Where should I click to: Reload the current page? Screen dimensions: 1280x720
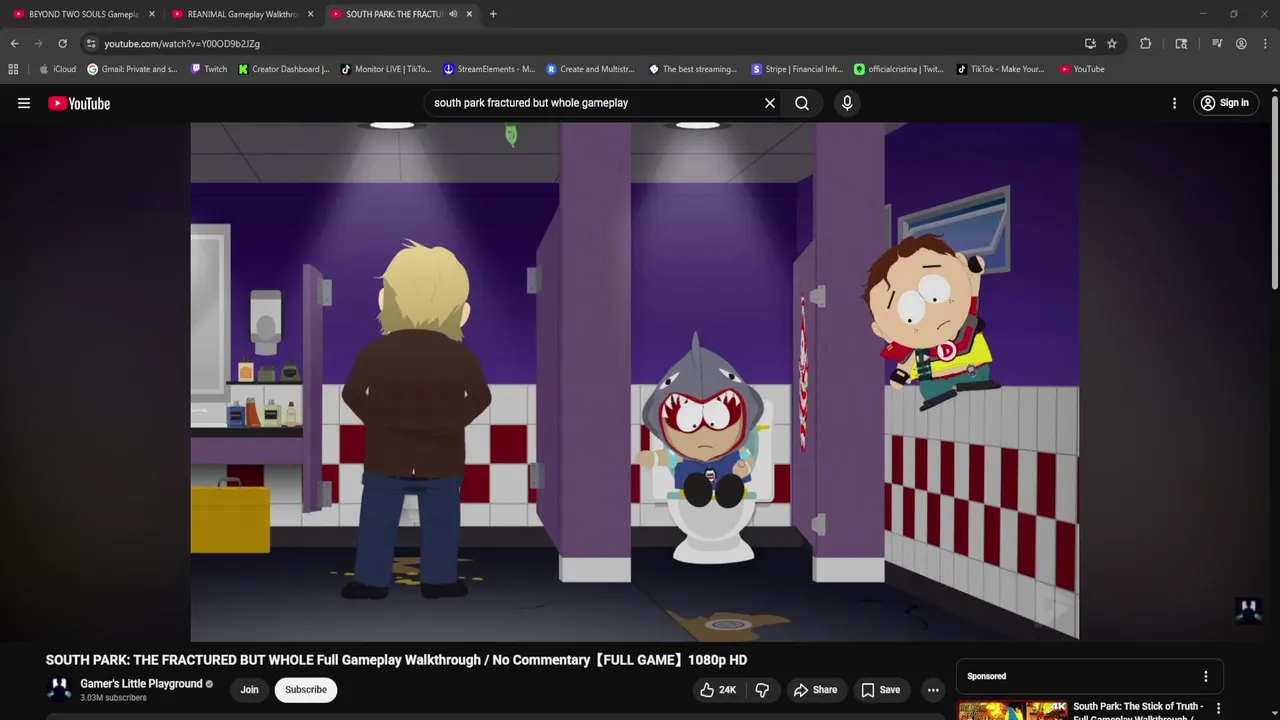62,44
